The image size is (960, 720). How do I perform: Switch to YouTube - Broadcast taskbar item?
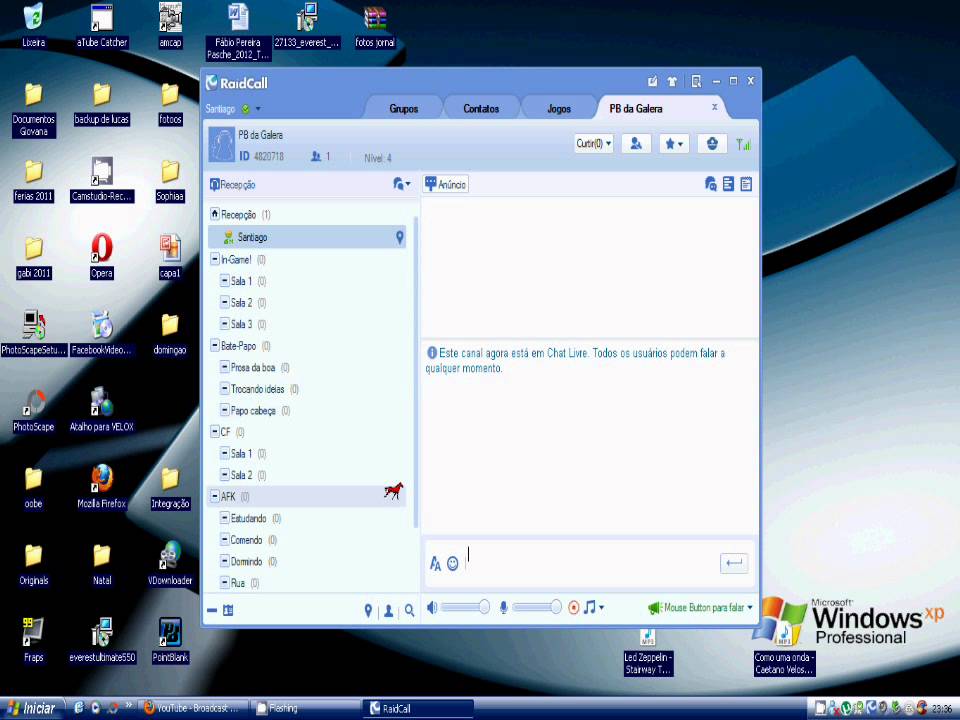pyautogui.click(x=193, y=708)
